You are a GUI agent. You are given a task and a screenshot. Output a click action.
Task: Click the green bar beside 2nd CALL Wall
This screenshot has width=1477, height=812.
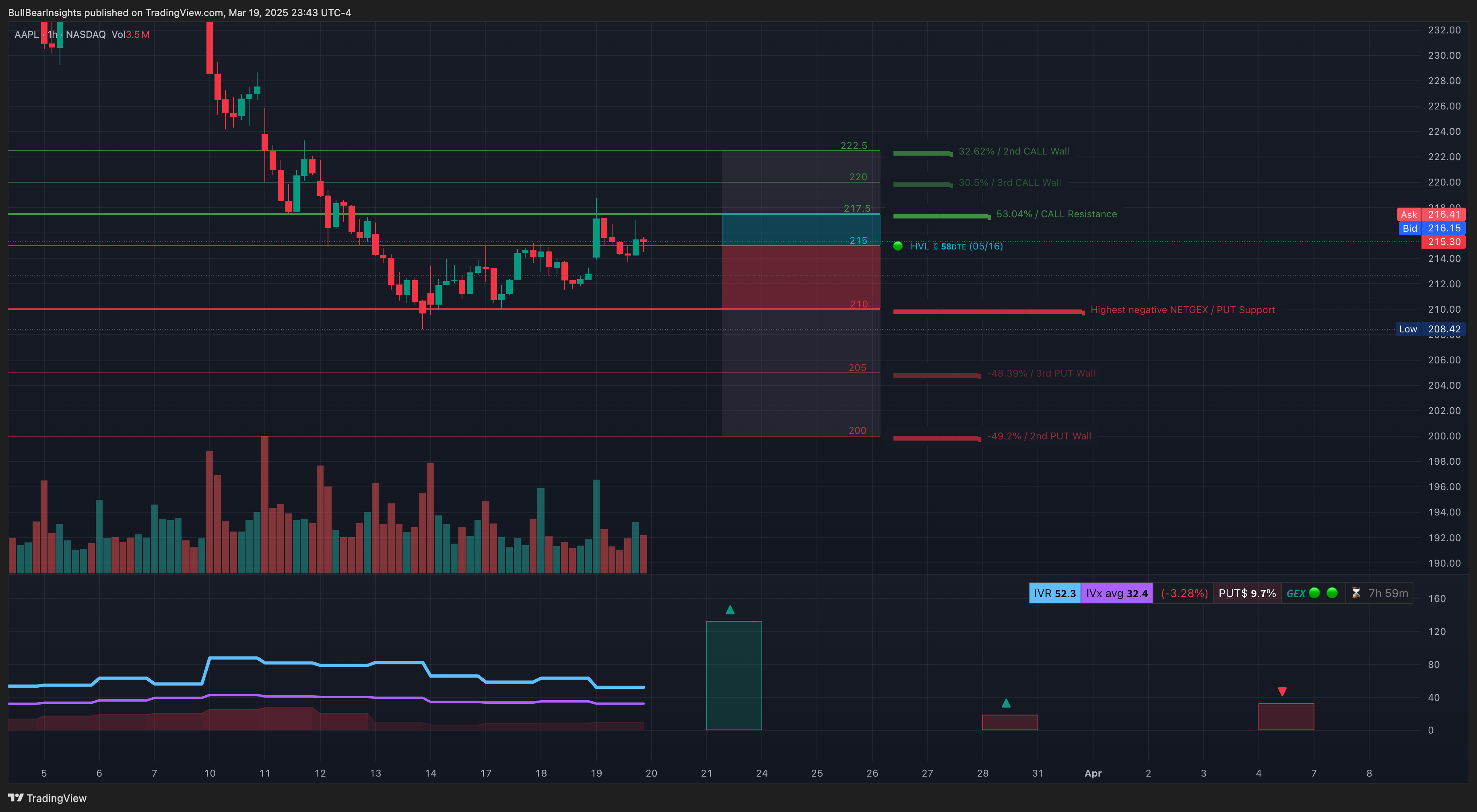click(x=922, y=154)
